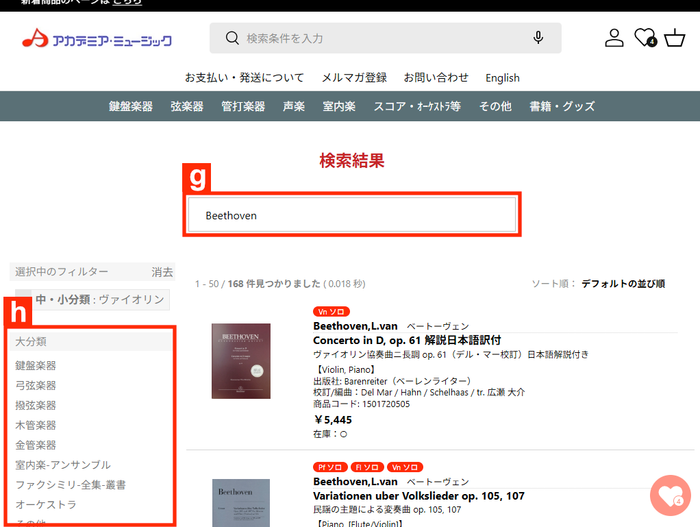Open 室内楽 navigation menu
The height and width of the screenshot is (527, 700).
coord(339,106)
